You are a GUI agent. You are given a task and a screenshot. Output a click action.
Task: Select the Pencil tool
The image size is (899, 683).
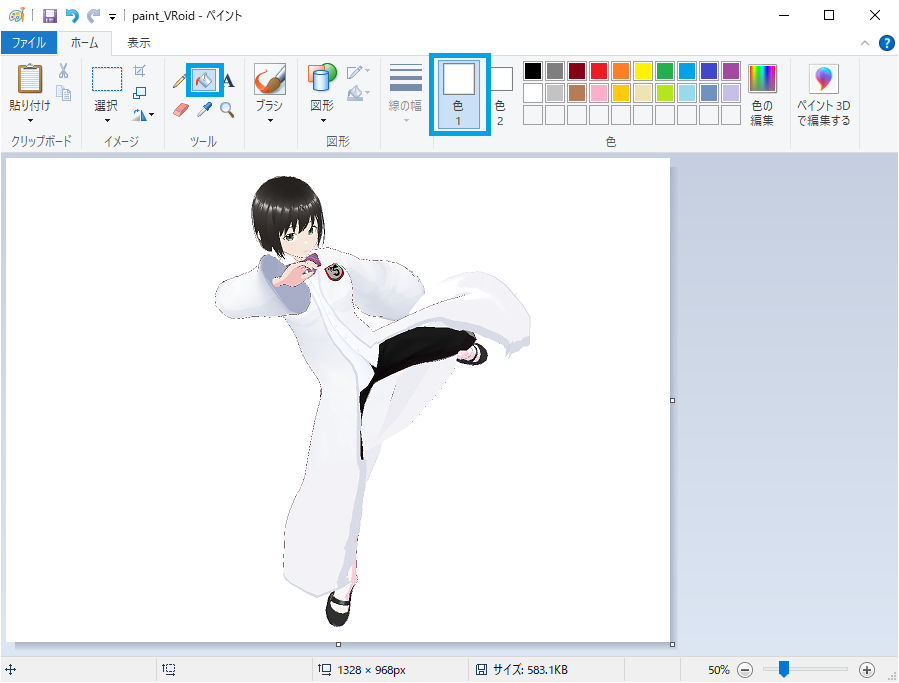tap(179, 81)
